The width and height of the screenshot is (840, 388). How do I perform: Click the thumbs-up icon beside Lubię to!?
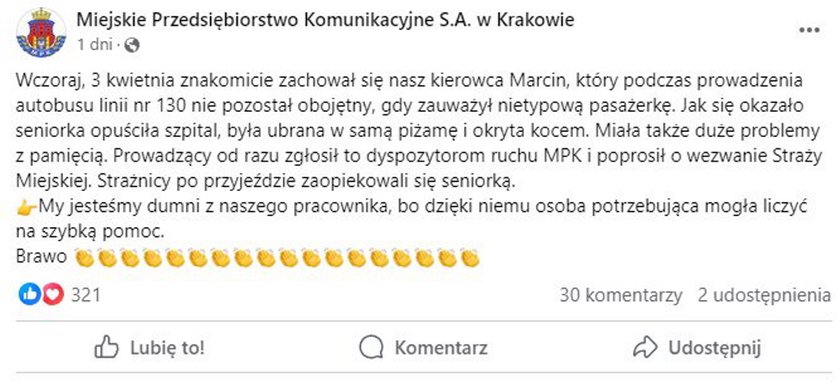(106, 347)
